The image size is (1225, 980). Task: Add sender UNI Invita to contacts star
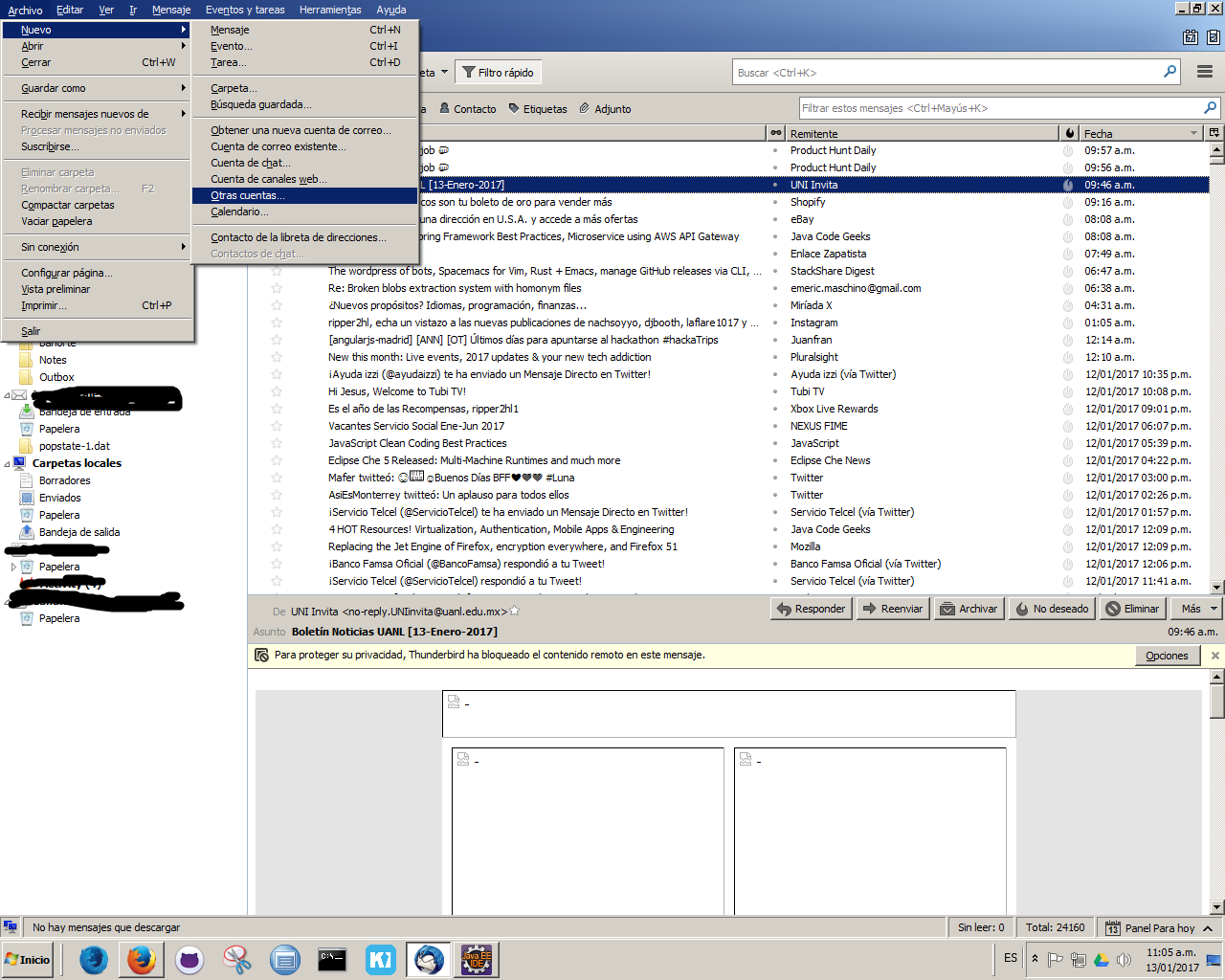pyautogui.click(x=515, y=611)
